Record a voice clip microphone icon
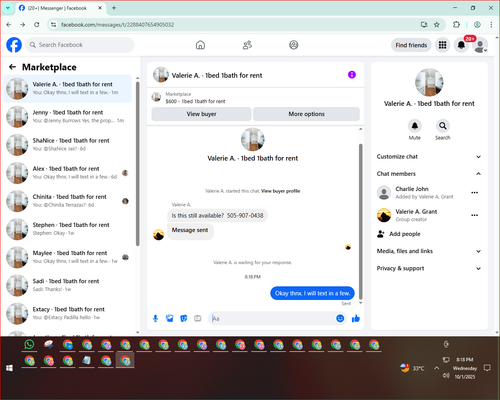 click(155, 318)
